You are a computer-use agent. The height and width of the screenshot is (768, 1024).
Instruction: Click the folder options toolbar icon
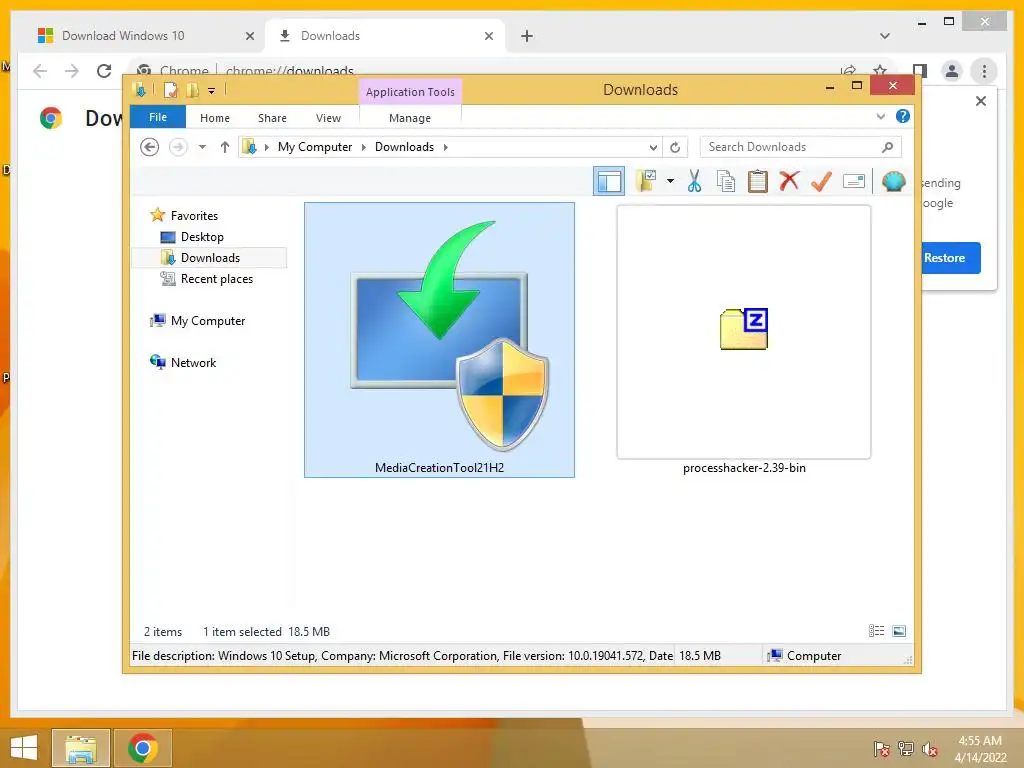[x=647, y=181]
